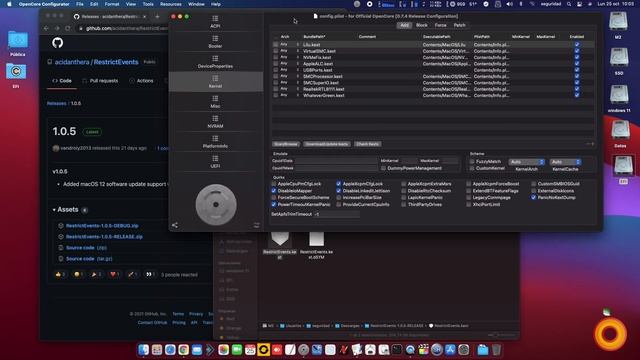Open Final Cut Pro from the Dock
This screenshot has height=360, width=640.
[x=424, y=350]
